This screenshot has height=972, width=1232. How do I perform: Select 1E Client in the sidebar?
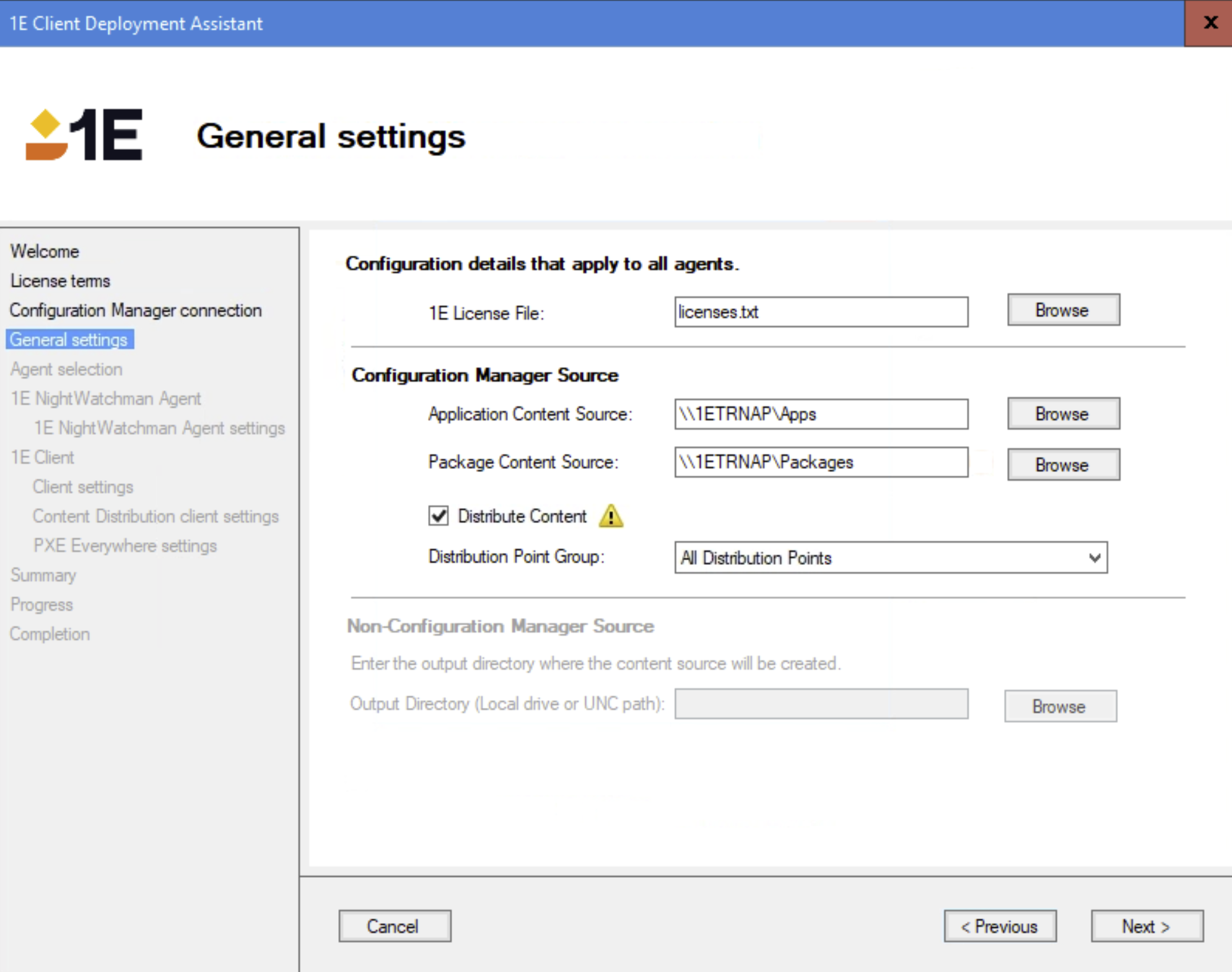[42, 457]
